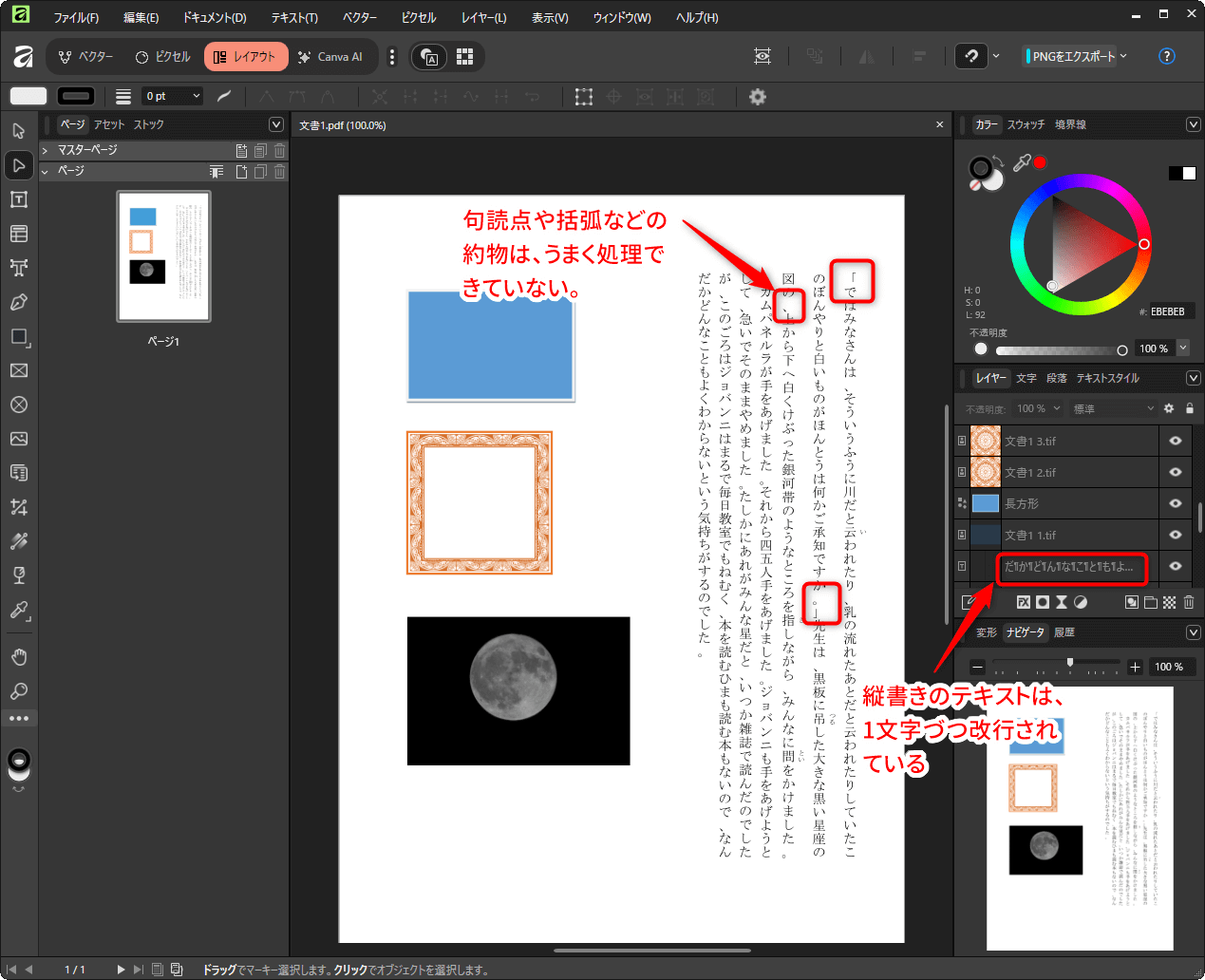Viewport: 1205px width, 980px height.
Task: Select the ページ1 thumbnail
Action: click(x=163, y=256)
